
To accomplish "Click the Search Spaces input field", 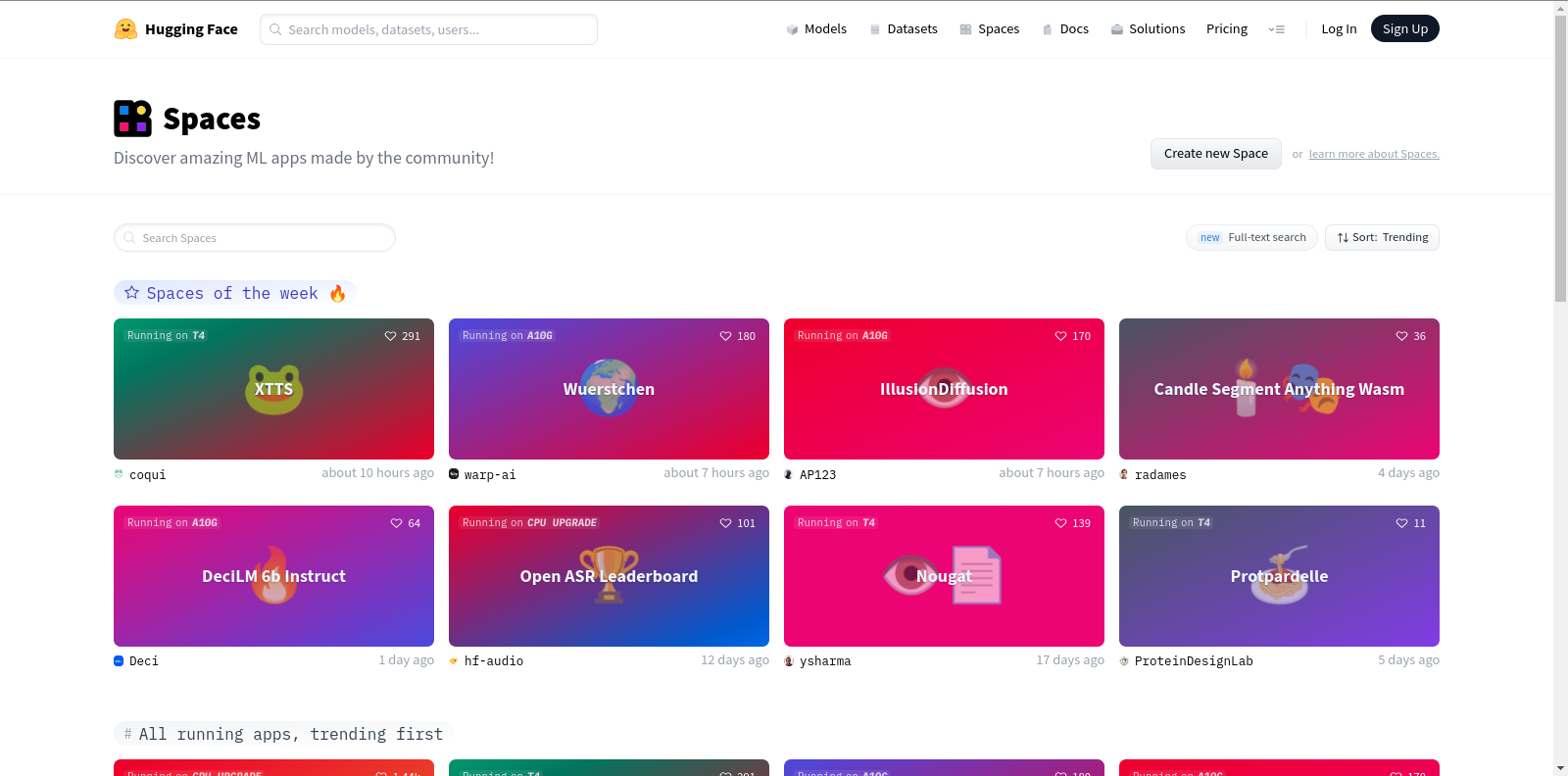I will pyautogui.click(x=255, y=238).
